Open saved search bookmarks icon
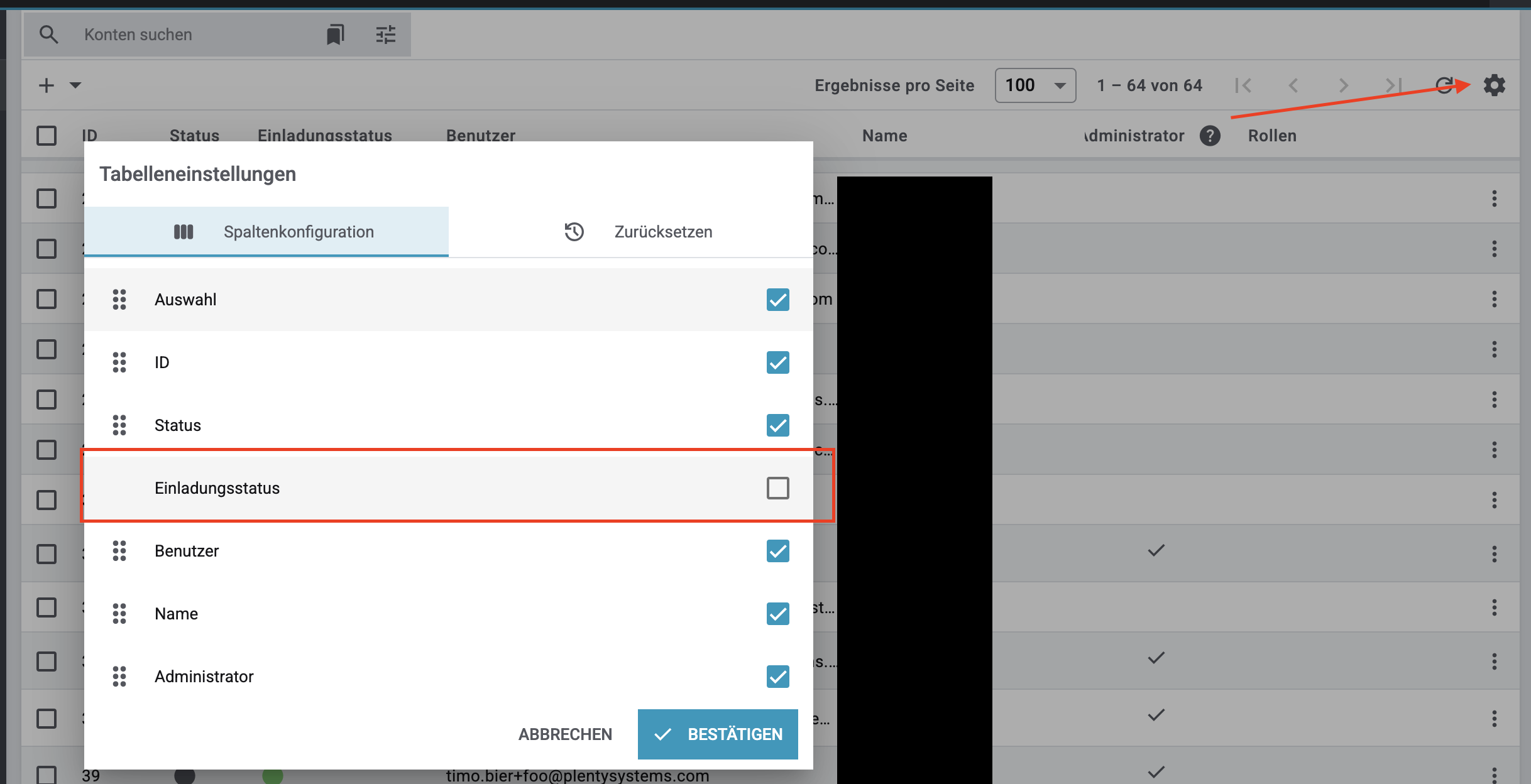Image resolution: width=1531 pixels, height=784 pixels. (x=336, y=35)
